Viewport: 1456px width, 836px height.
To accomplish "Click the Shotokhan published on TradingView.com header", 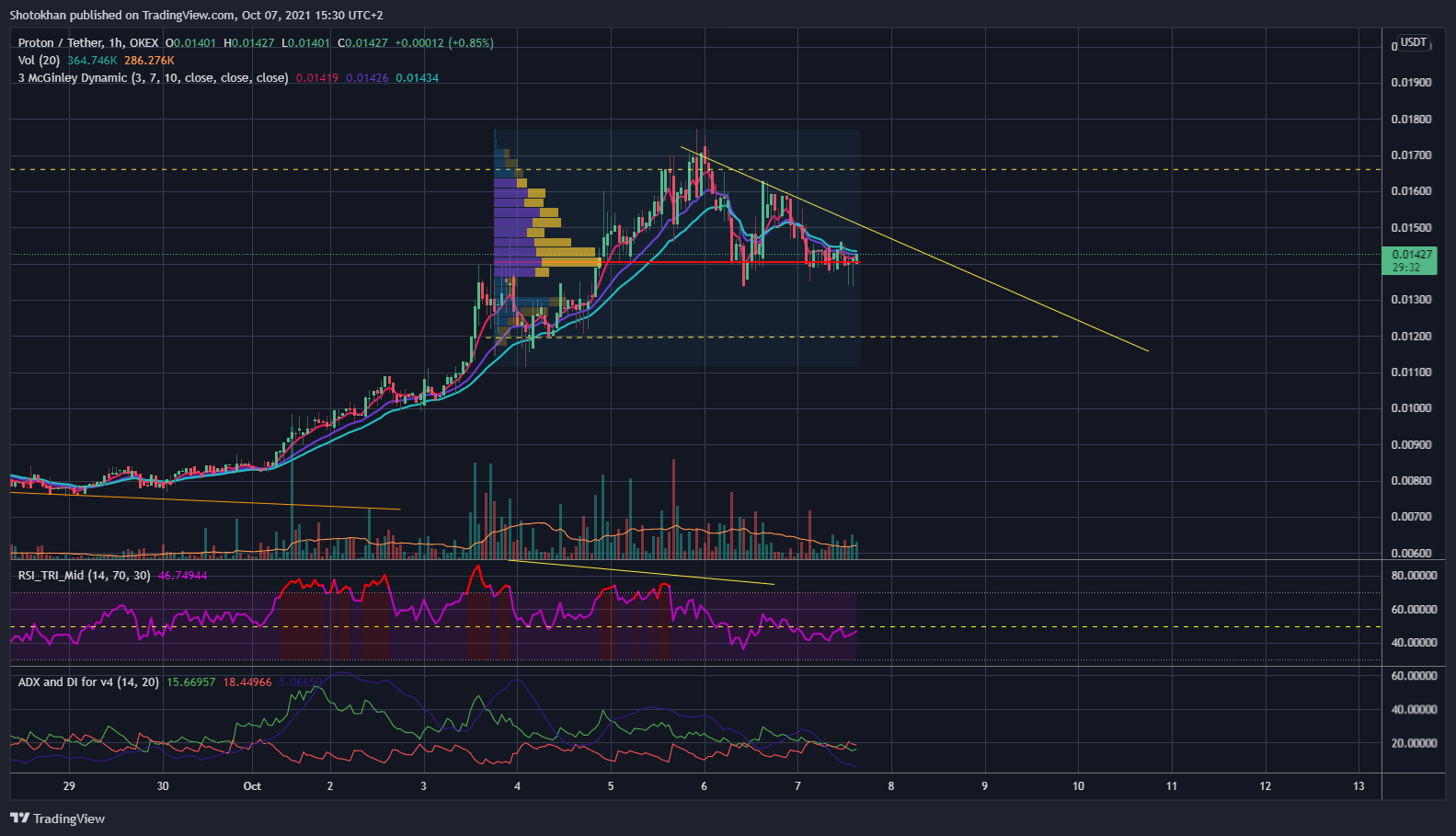I will (x=196, y=15).
